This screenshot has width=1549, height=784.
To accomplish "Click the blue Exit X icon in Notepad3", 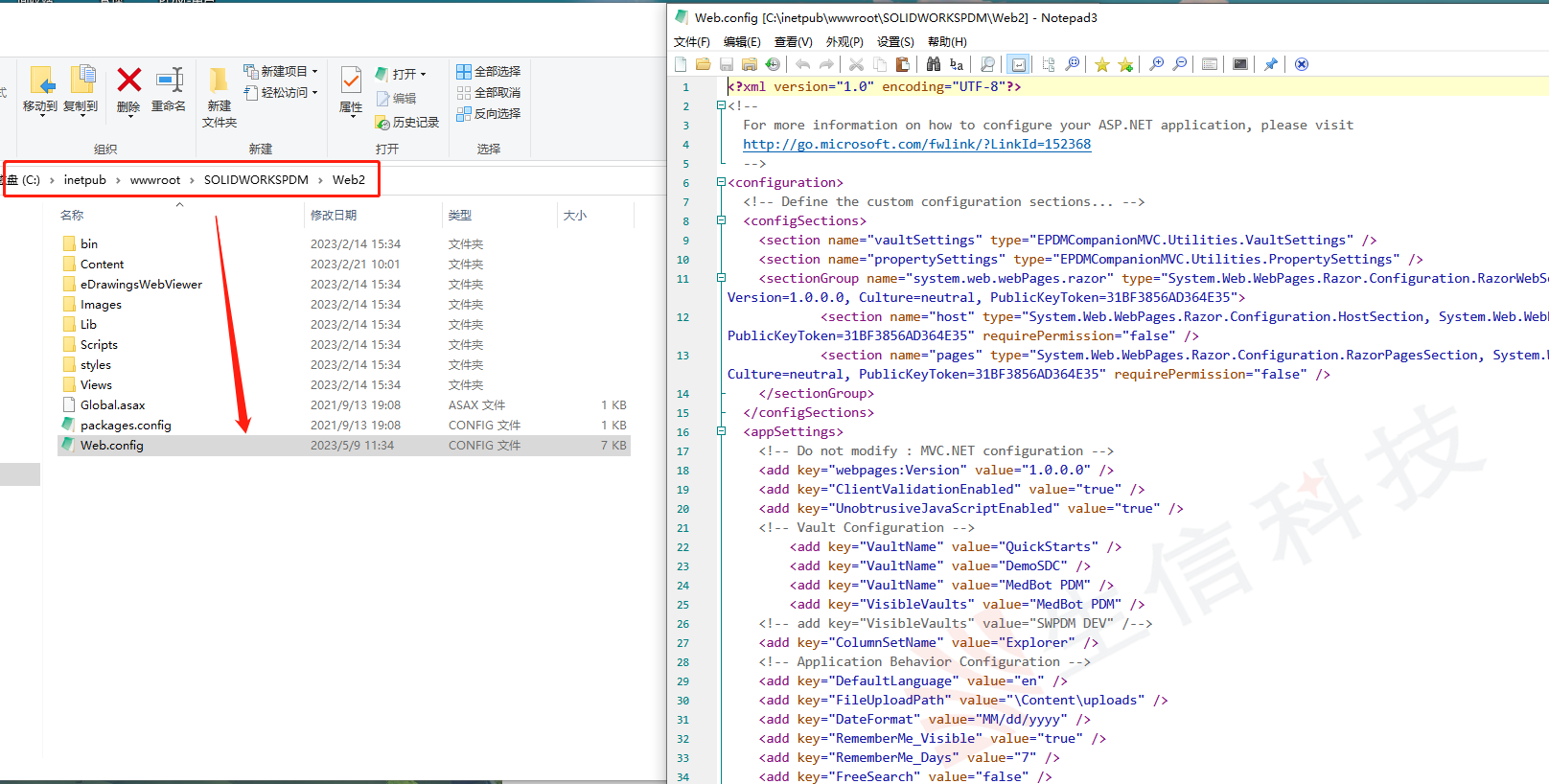I will [x=1302, y=64].
